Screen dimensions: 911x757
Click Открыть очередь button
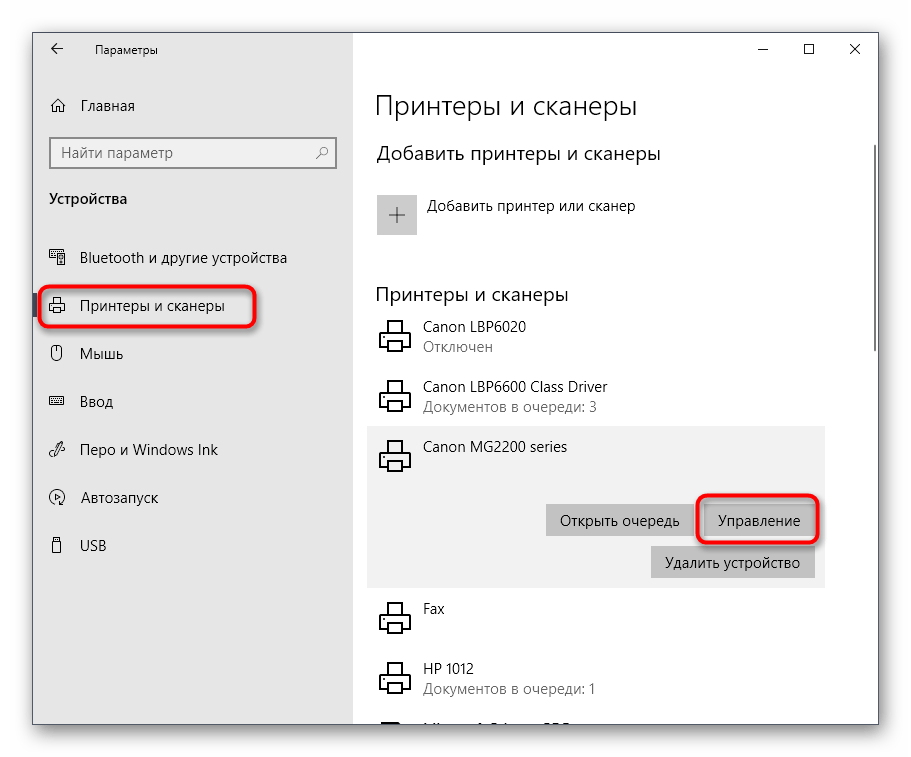point(619,520)
